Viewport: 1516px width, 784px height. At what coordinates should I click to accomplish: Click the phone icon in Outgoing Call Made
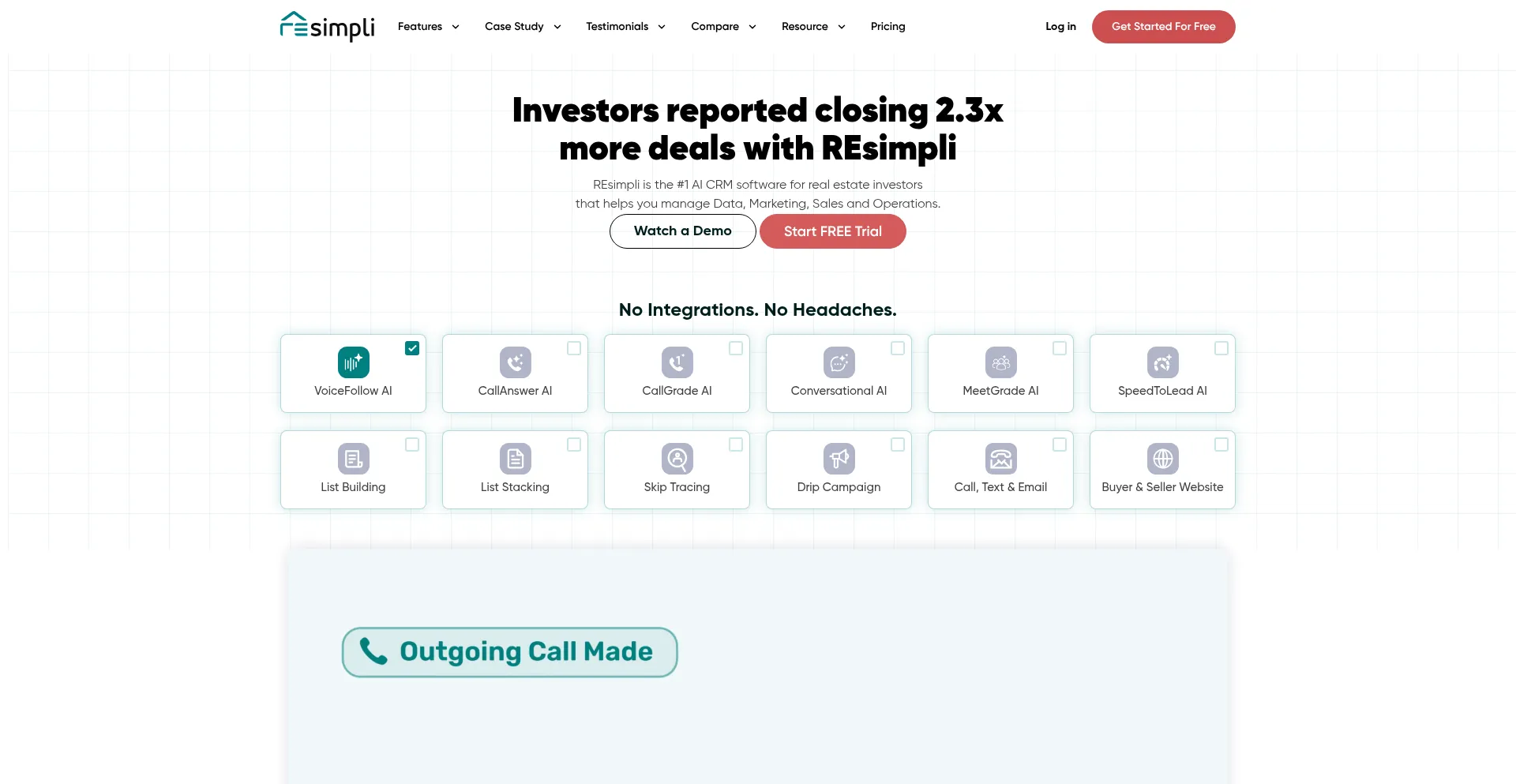point(373,651)
